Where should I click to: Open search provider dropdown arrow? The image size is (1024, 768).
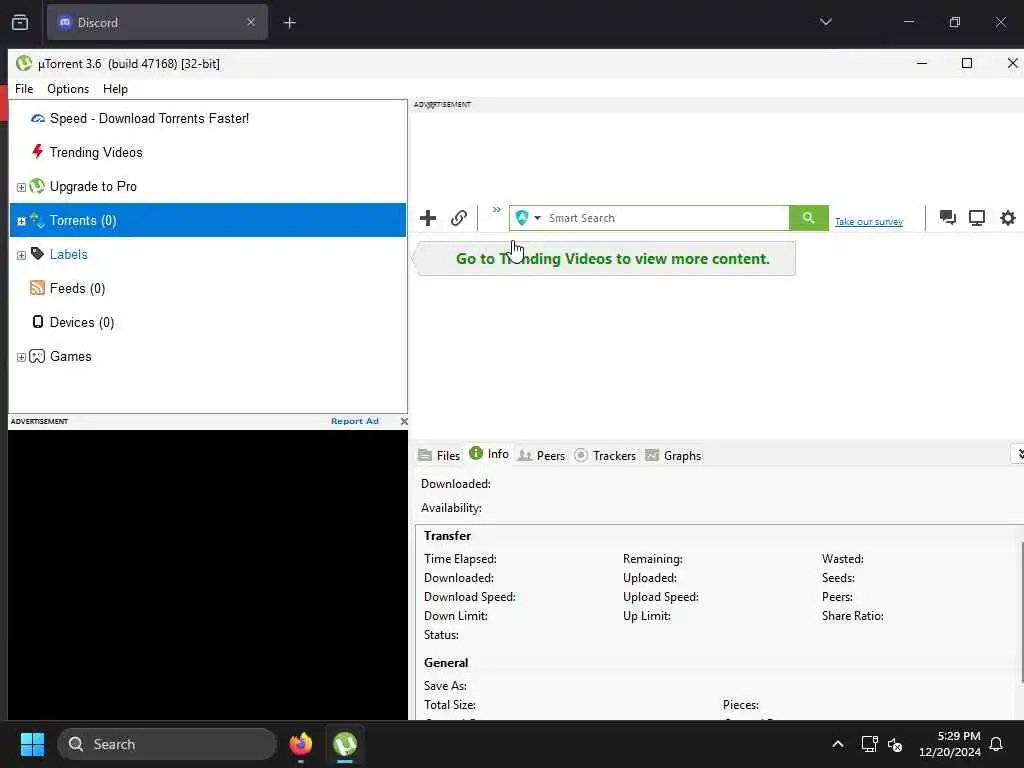[537, 218]
